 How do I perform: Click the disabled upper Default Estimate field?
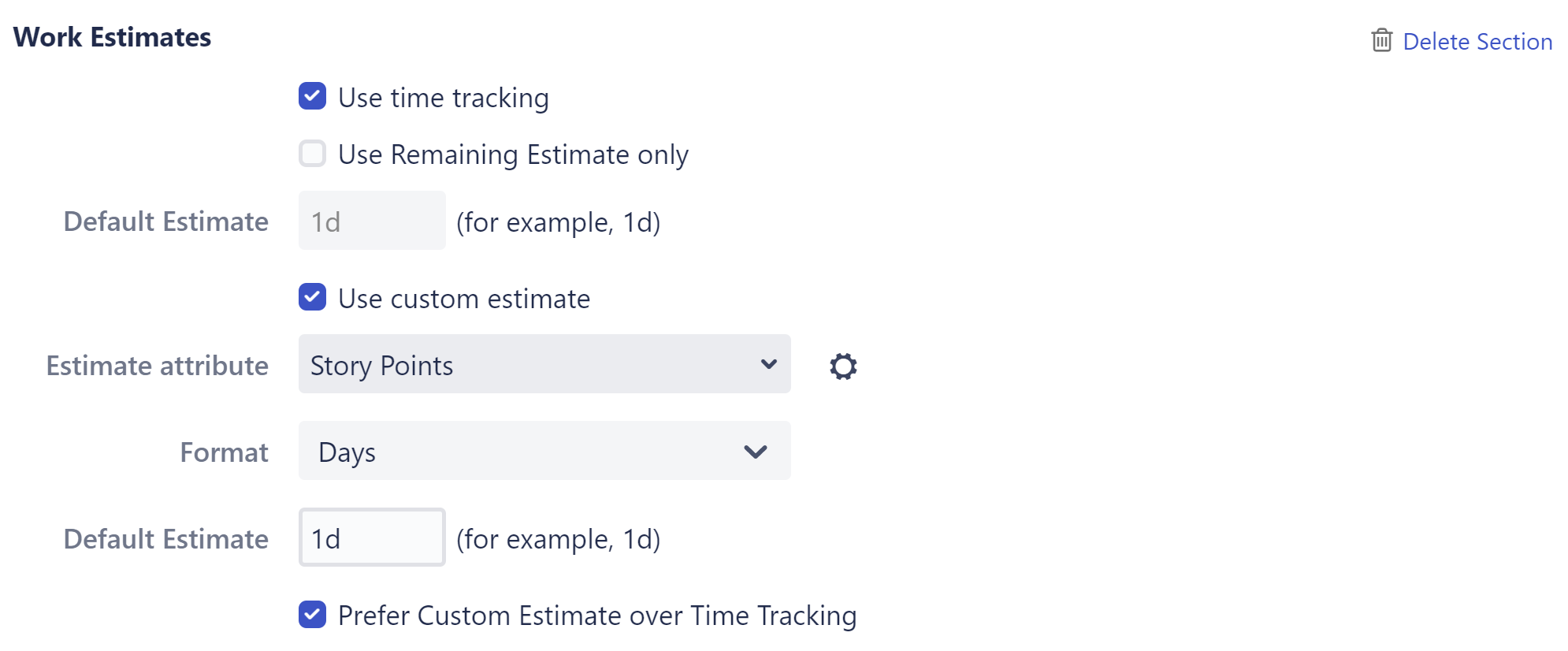pyautogui.click(x=372, y=221)
